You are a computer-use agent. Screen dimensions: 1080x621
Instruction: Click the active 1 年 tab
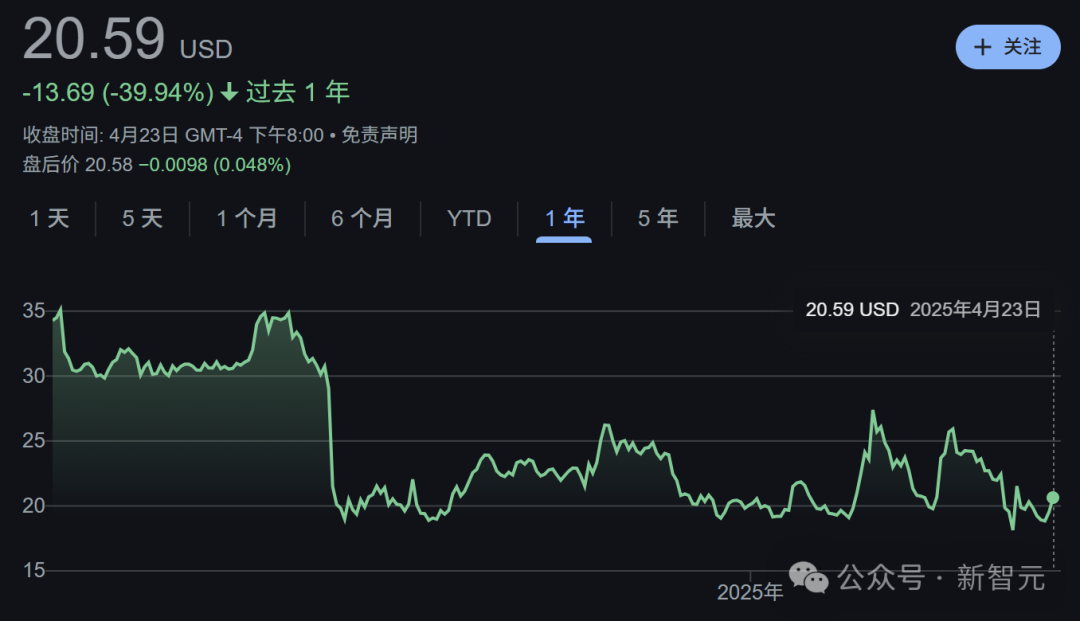point(565,218)
